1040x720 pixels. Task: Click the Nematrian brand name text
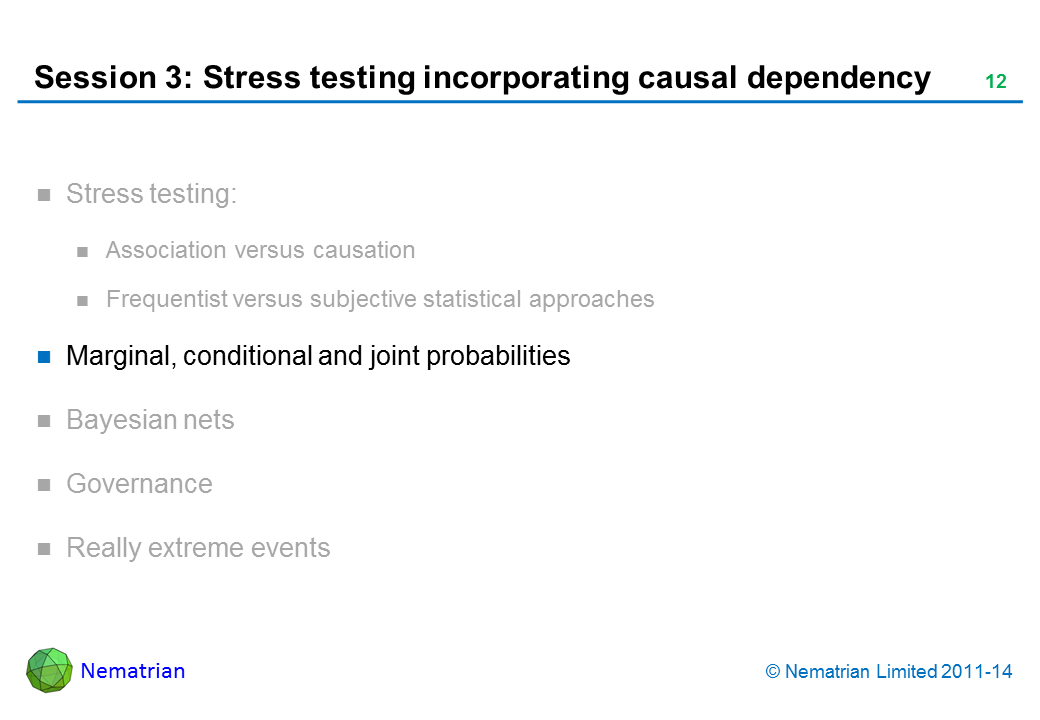click(133, 671)
